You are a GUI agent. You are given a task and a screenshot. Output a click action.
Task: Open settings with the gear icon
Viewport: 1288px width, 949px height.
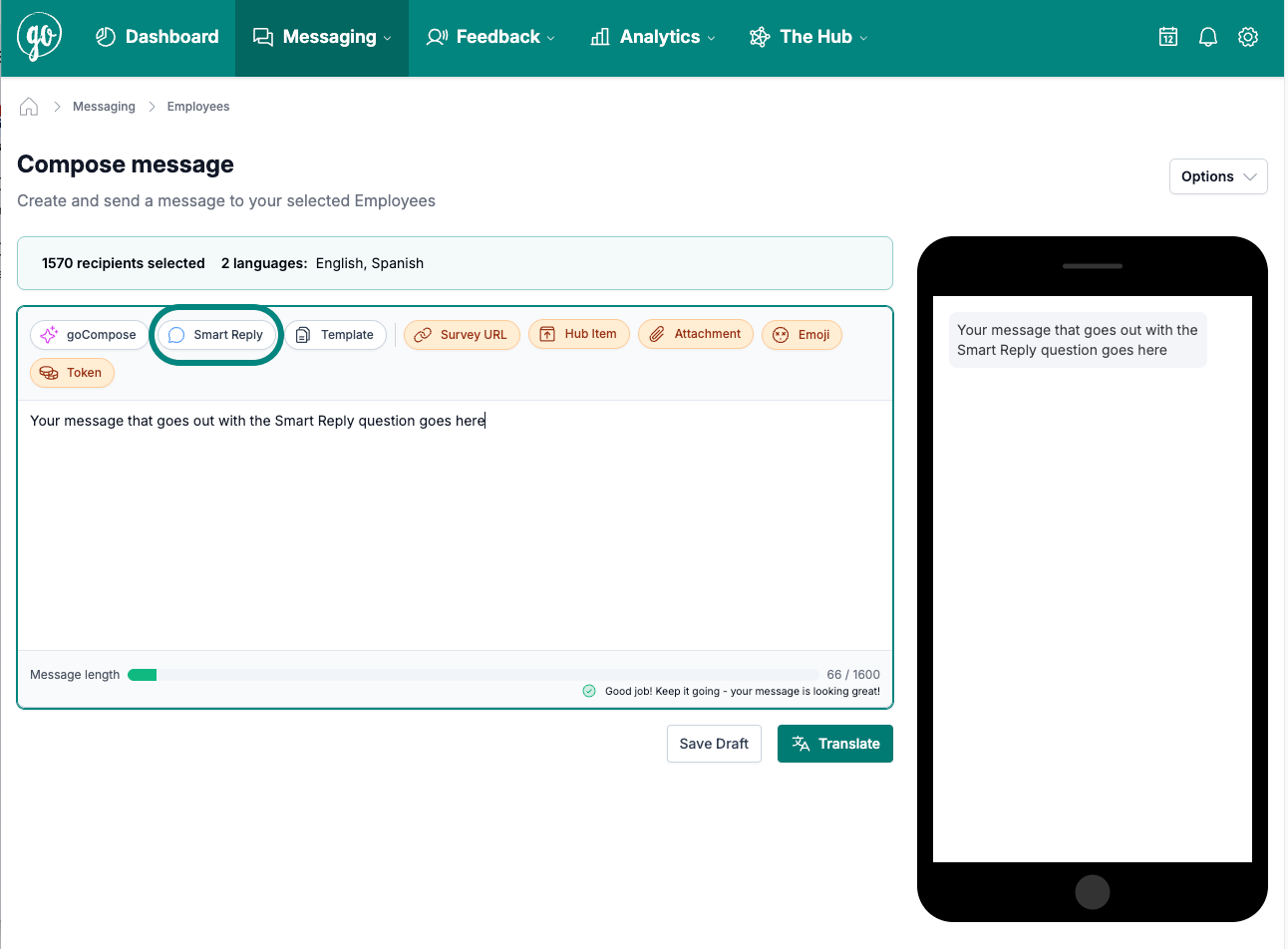1247,36
